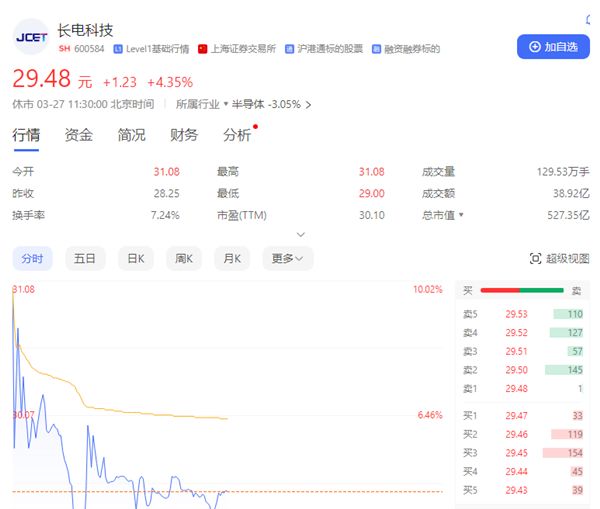Viewport: 600px width, 509px height.
Task: Click 卖1 price 29.48
Action: 516,389
